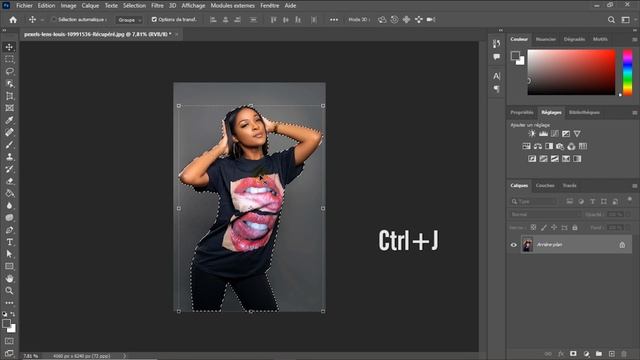The height and width of the screenshot is (360, 640).
Task: Switch to the Nuancier tab
Action: [x=546, y=40]
